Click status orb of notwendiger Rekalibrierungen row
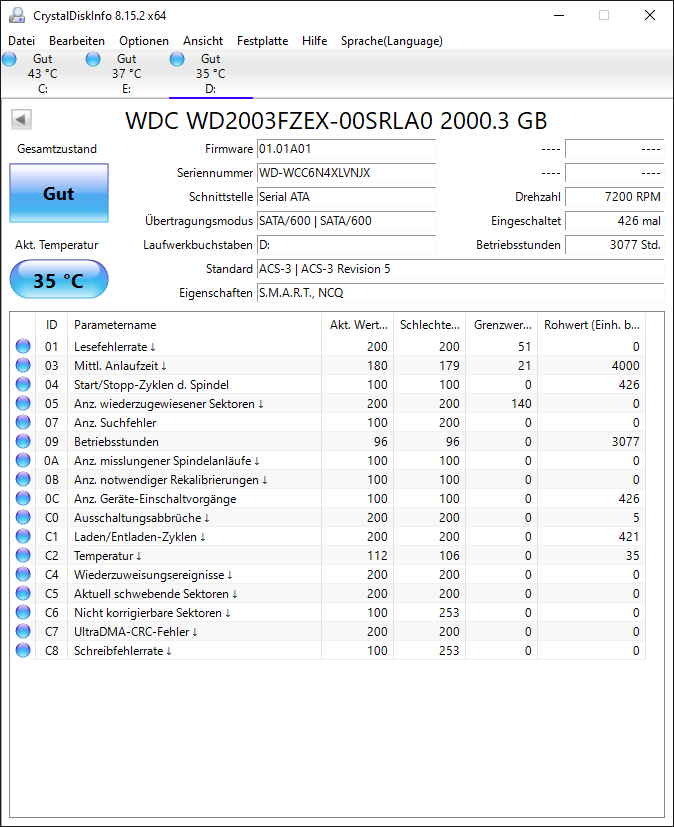 (23, 479)
